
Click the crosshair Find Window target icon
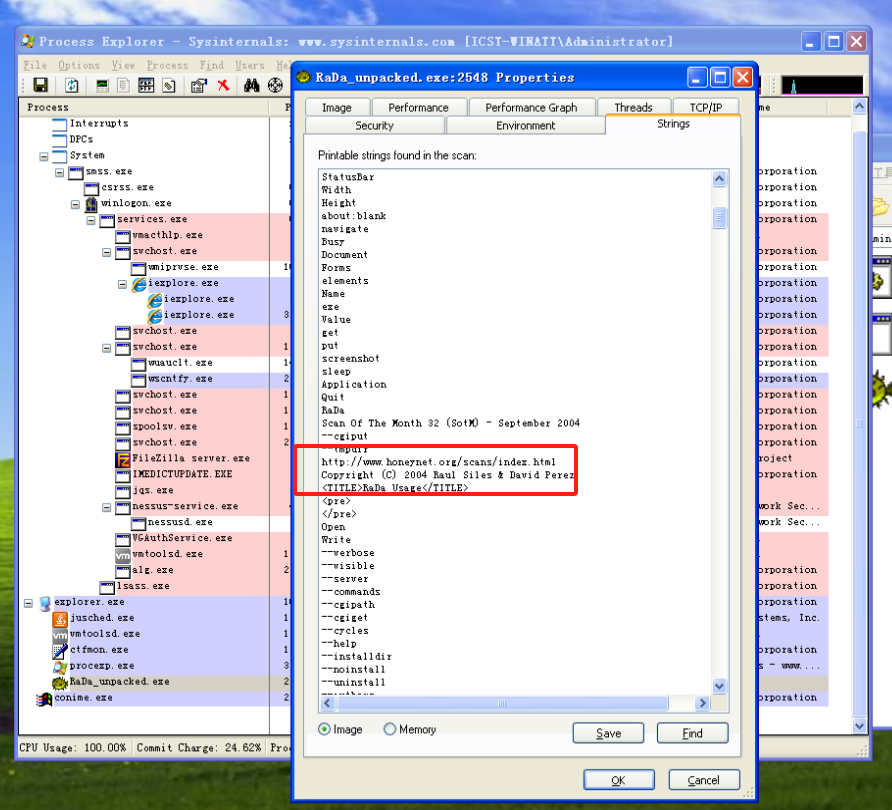(275, 85)
